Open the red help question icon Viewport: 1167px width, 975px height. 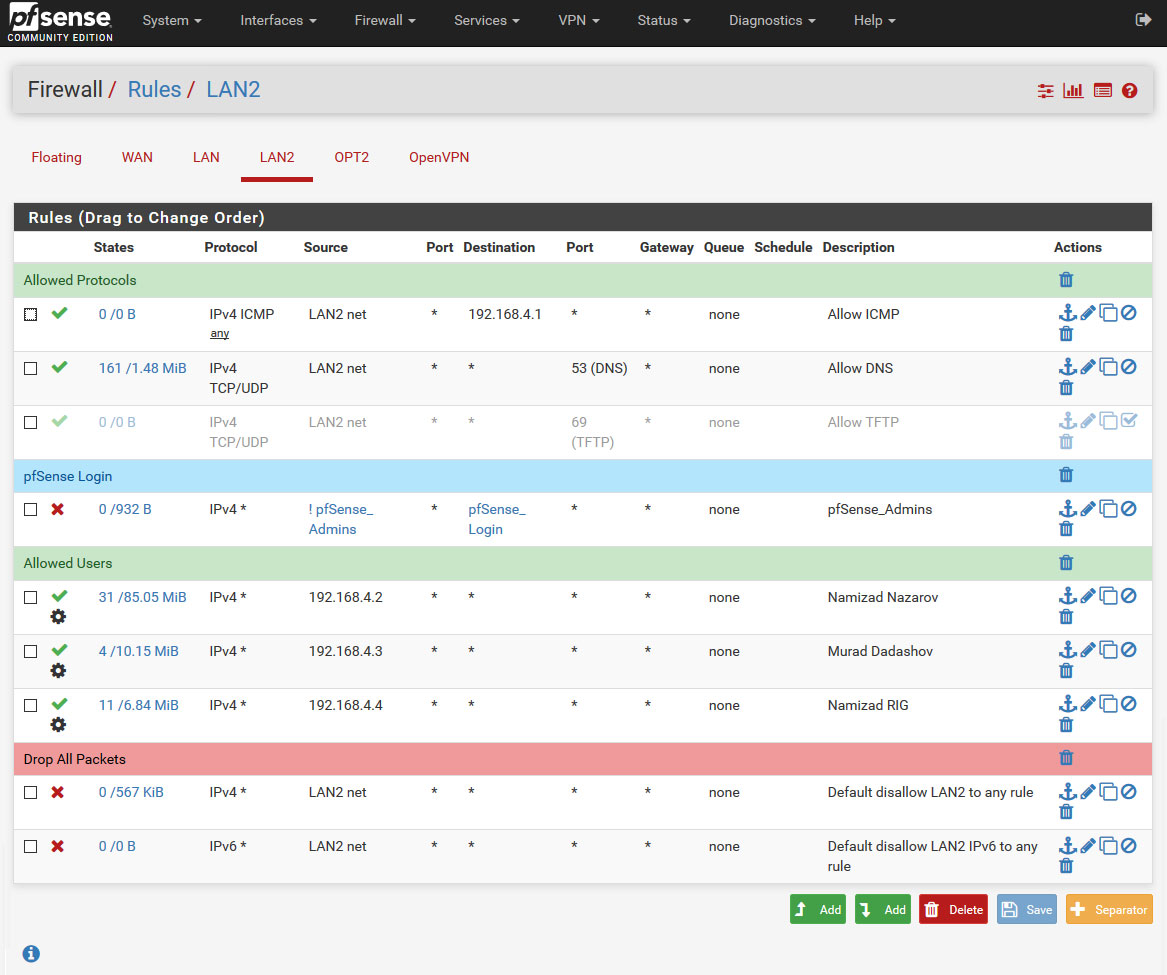pos(1130,91)
